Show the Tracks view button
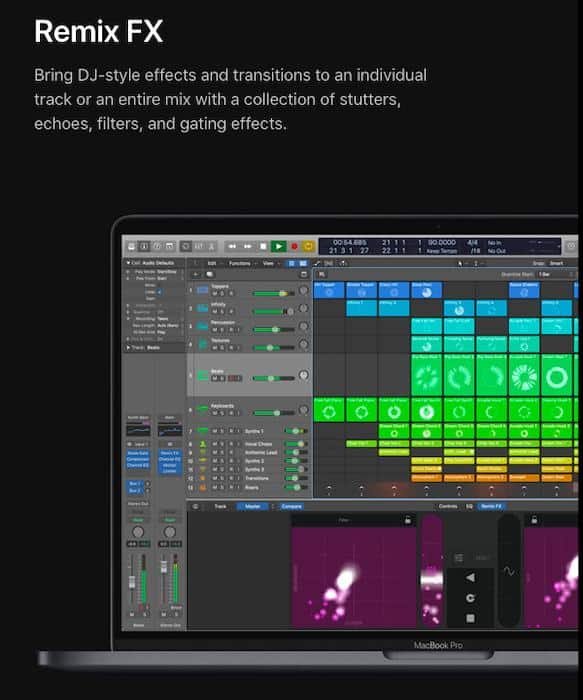Viewport: 583px width, 700px height. (303, 263)
